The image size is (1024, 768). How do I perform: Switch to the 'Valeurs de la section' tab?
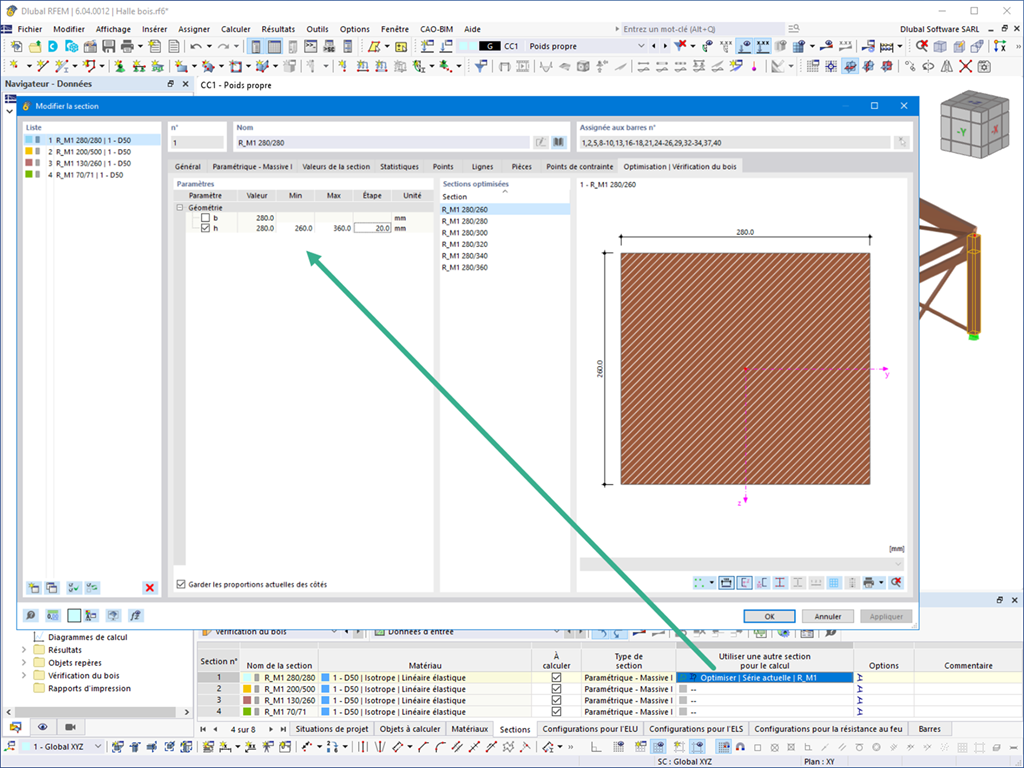[336, 167]
